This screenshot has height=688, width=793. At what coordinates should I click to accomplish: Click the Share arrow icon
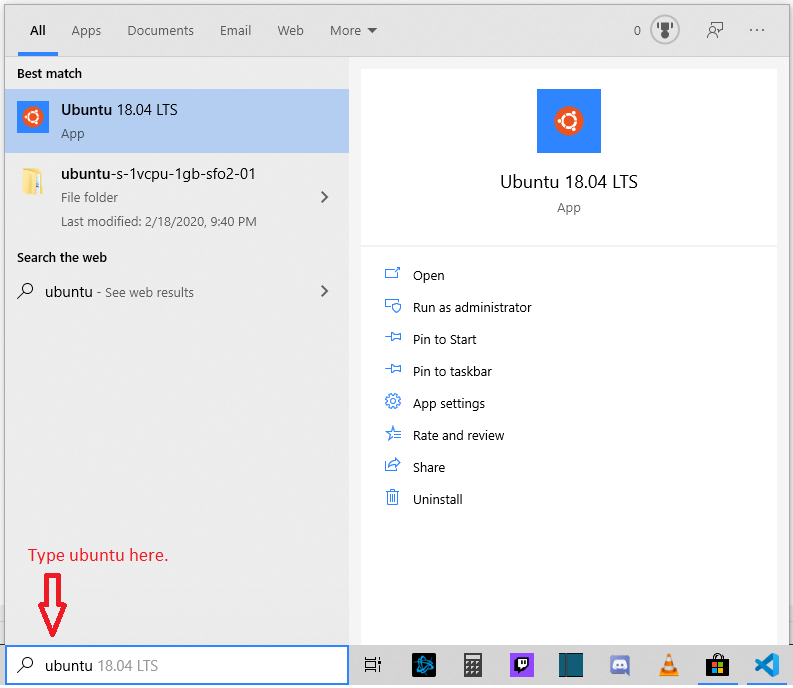[392, 465]
